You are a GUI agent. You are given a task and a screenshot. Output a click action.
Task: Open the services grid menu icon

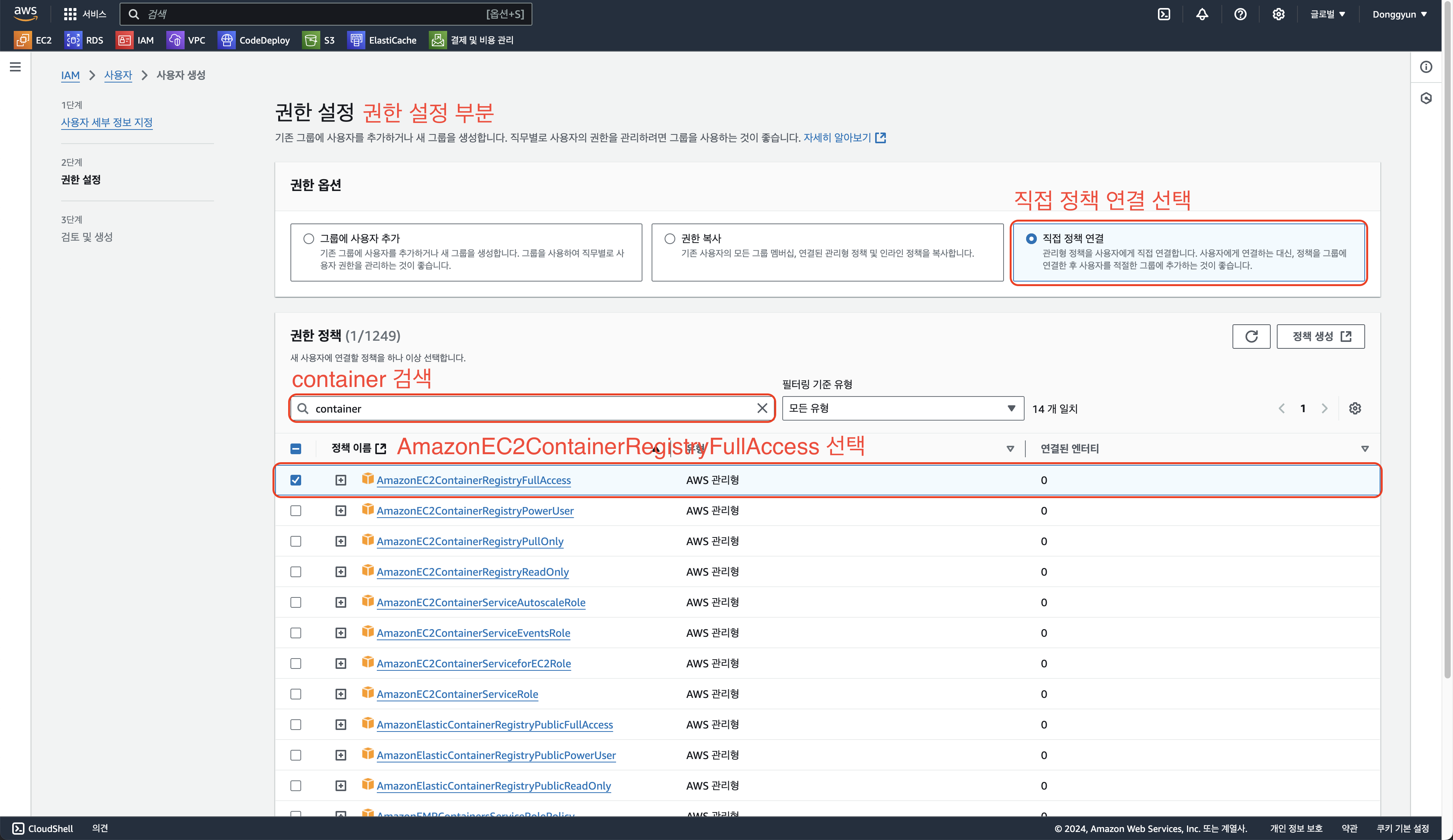tap(70, 15)
